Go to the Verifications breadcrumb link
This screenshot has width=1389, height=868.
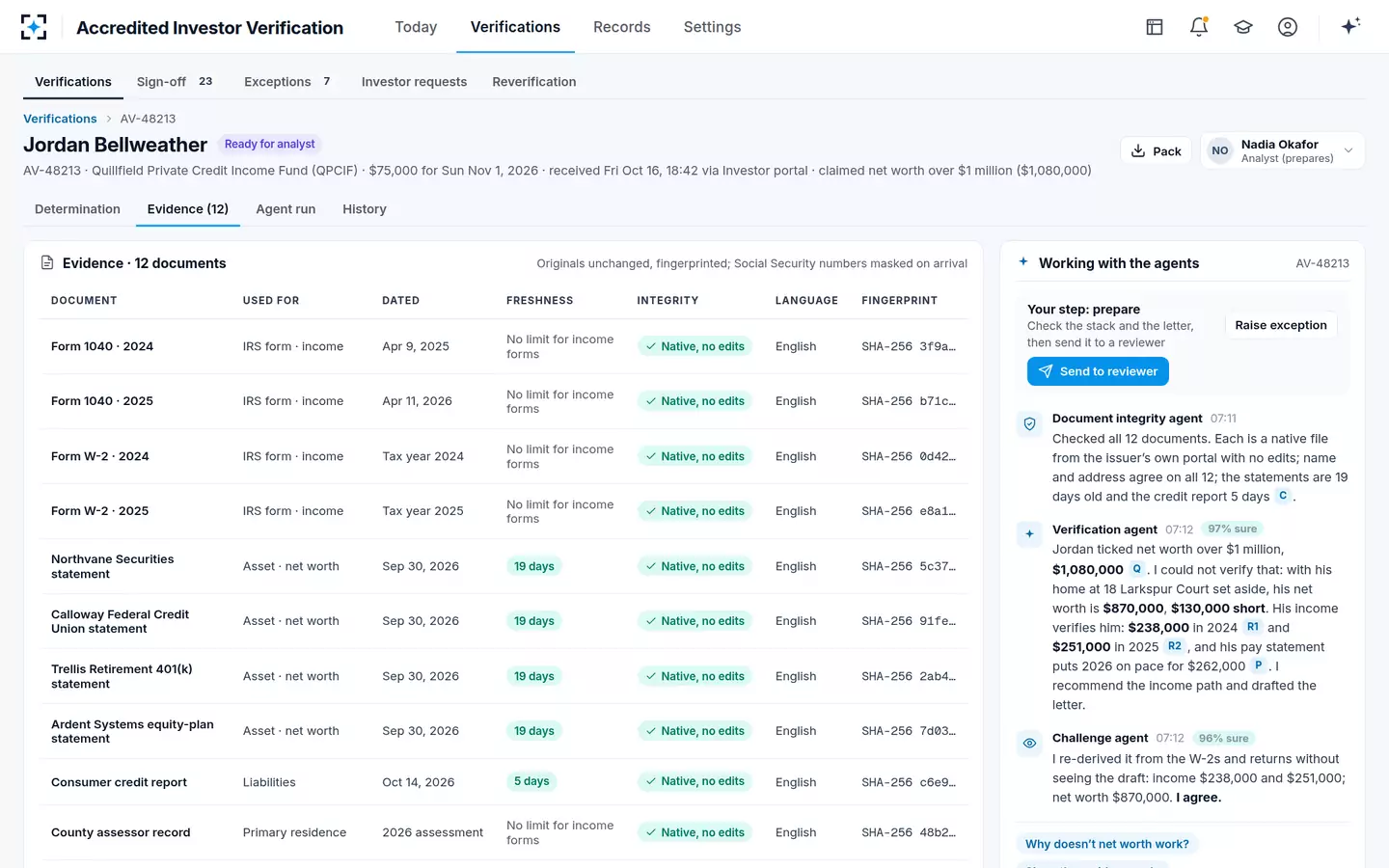point(60,119)
